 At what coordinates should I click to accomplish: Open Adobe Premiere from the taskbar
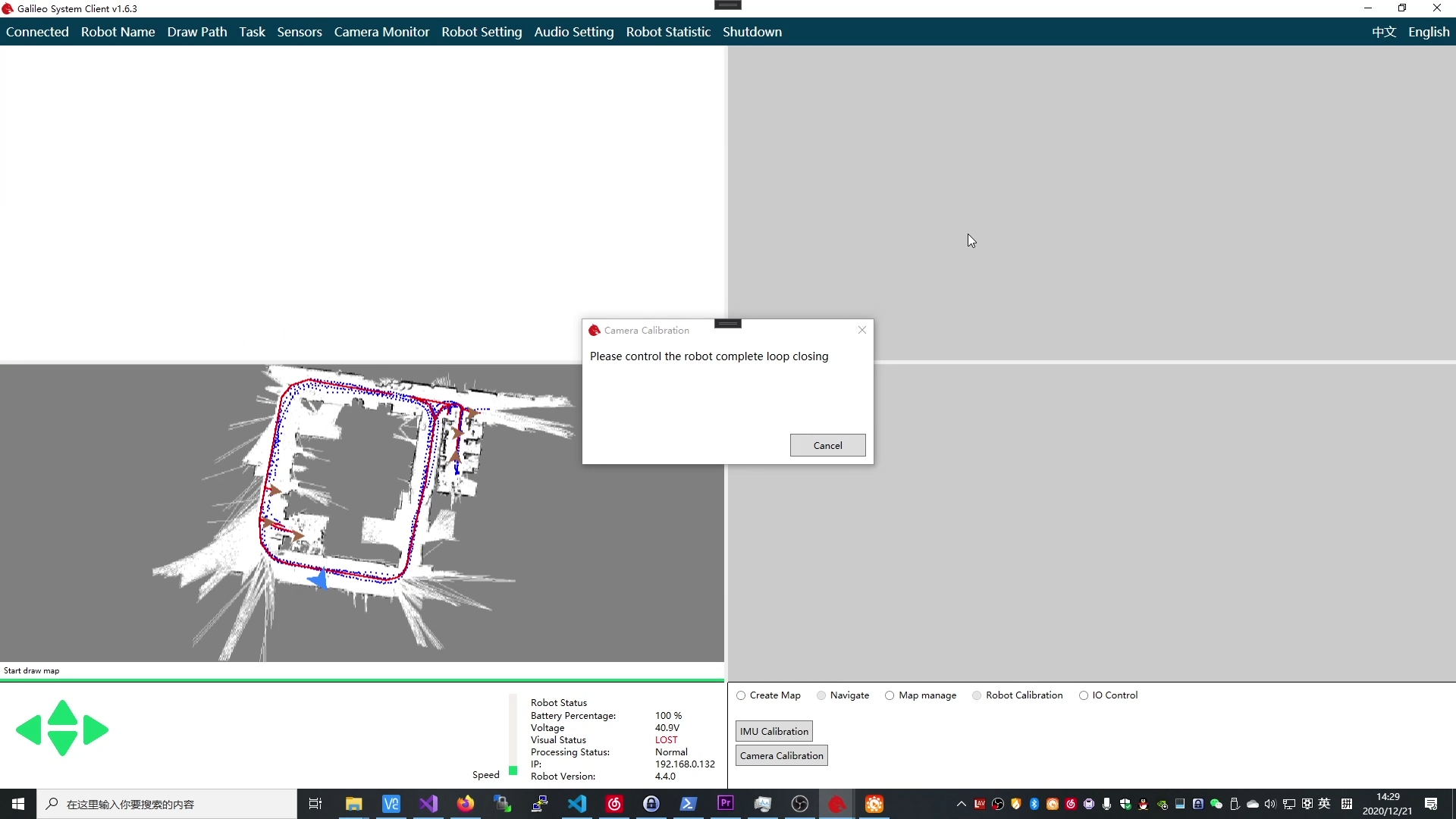[726, 804]
